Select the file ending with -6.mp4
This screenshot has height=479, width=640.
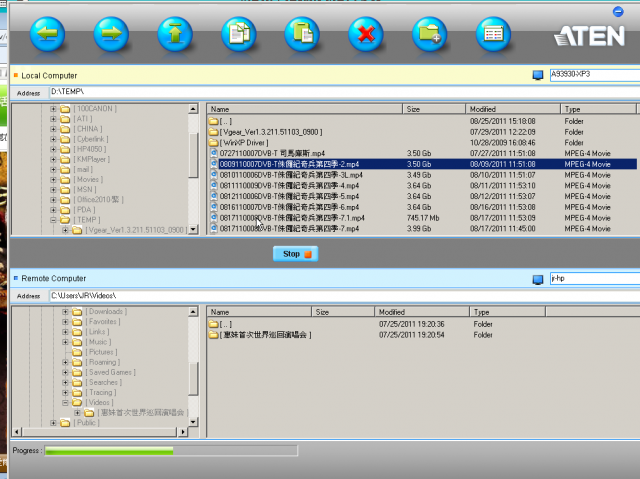click(x=422, y=207)
